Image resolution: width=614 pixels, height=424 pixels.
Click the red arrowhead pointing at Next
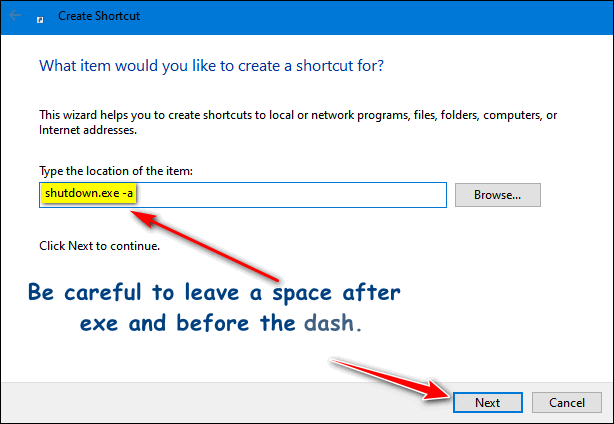pyautogui.click(x=437, y=390)
